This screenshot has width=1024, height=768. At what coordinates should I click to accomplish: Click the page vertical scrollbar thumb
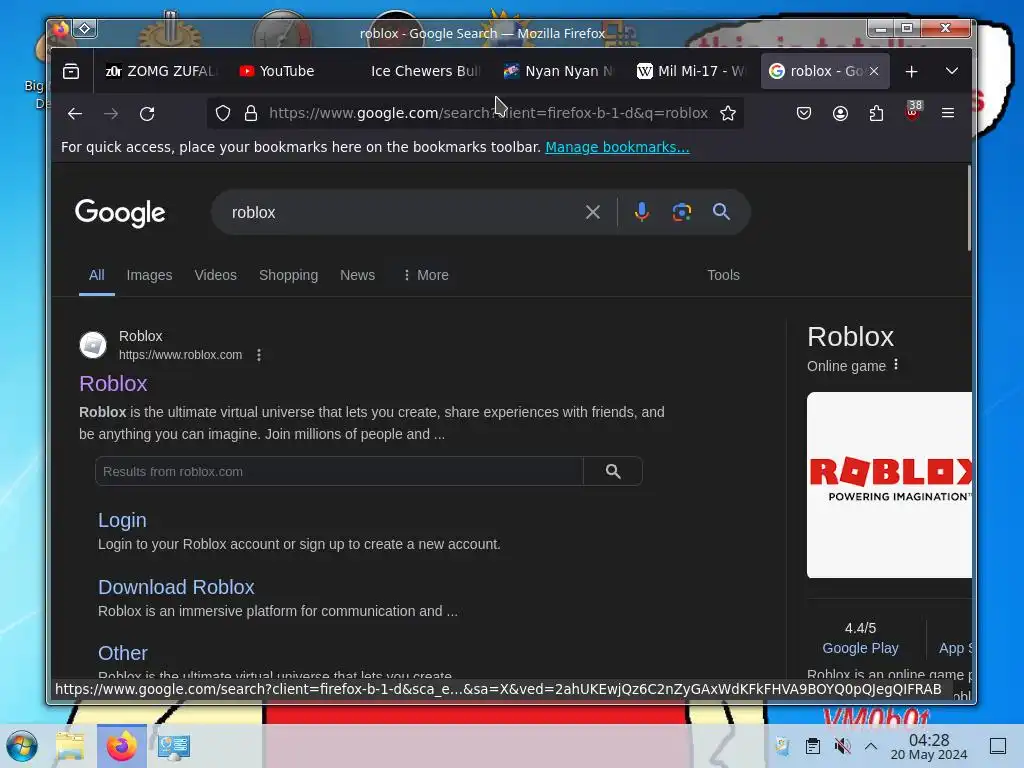click(x=969, y=208)
